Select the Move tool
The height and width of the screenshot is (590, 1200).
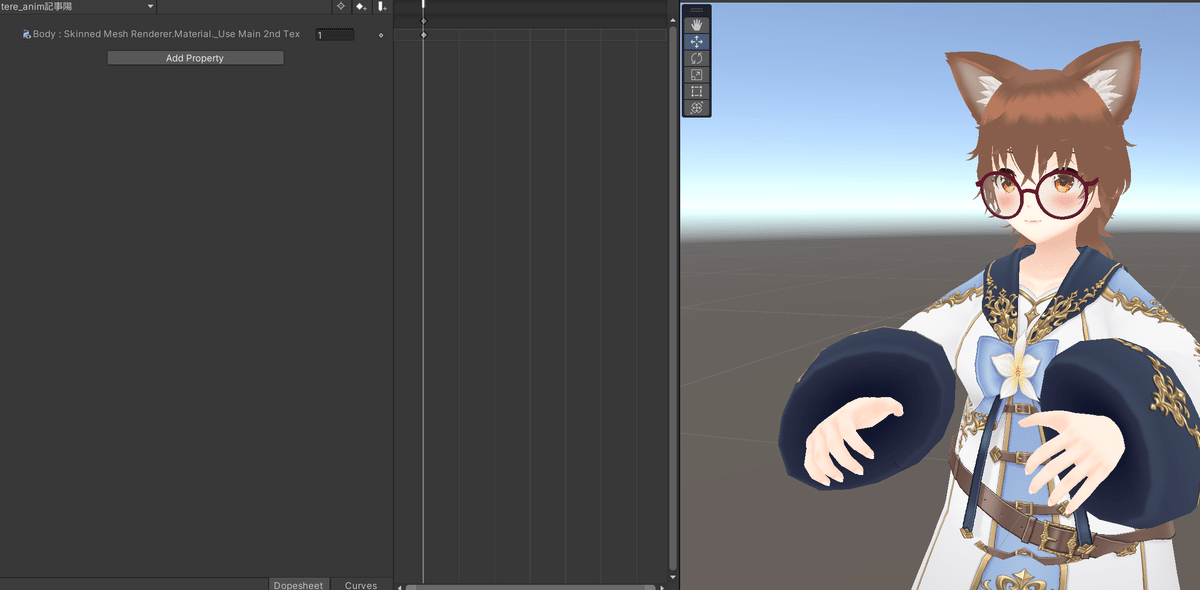[x=697, y=42]
